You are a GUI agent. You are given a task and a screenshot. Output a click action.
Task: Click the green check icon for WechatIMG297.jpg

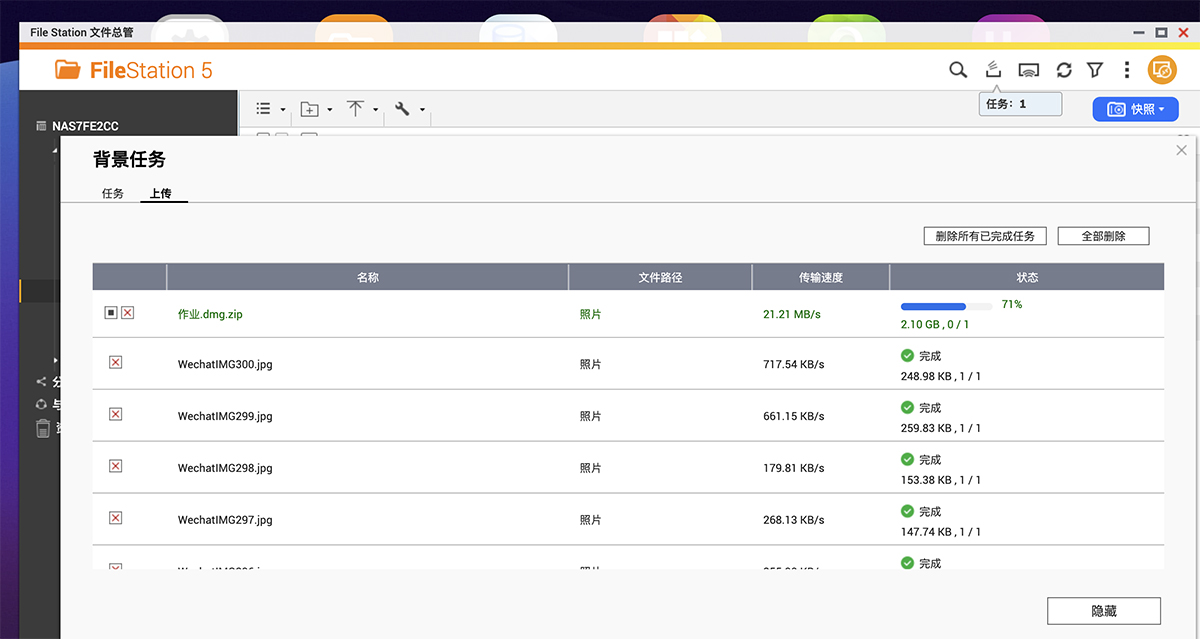point(907,511)
